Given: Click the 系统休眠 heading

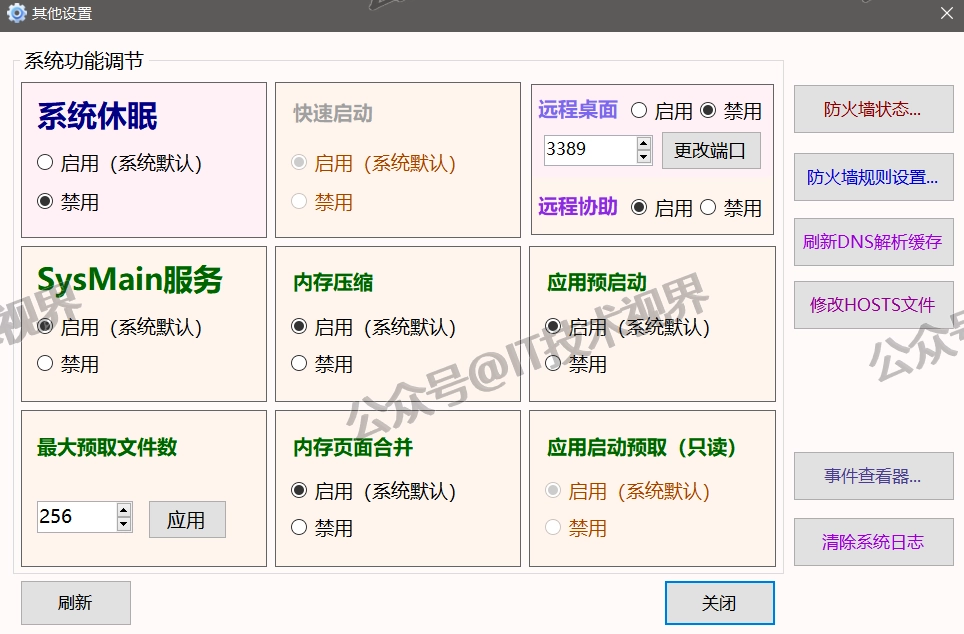Looking at the screenshot, I should click(97, 116).
